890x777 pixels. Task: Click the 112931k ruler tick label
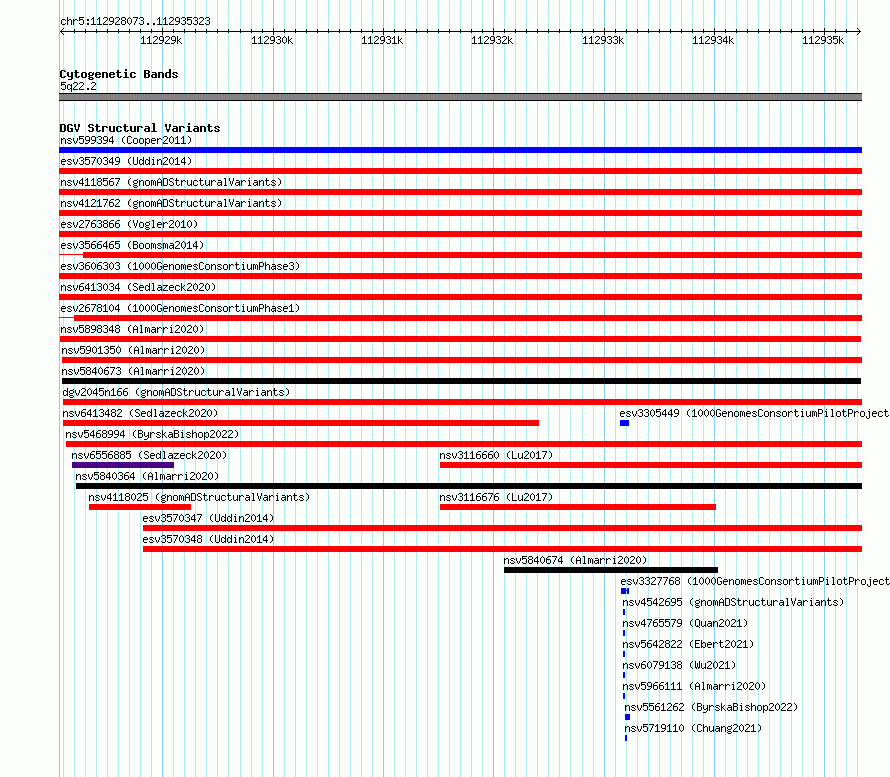click(382, 40)
